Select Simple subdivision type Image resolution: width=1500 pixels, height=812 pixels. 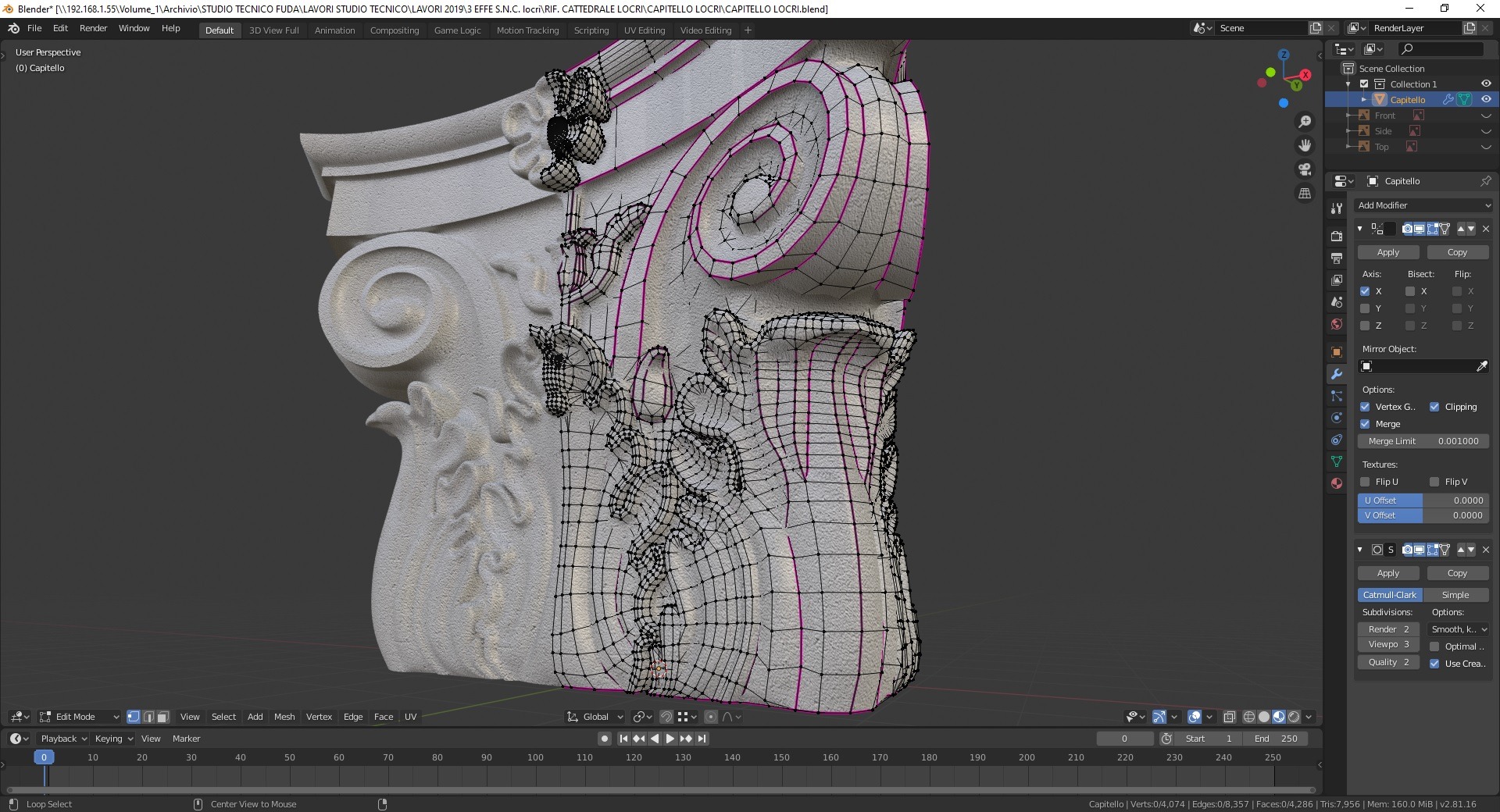1455,595
